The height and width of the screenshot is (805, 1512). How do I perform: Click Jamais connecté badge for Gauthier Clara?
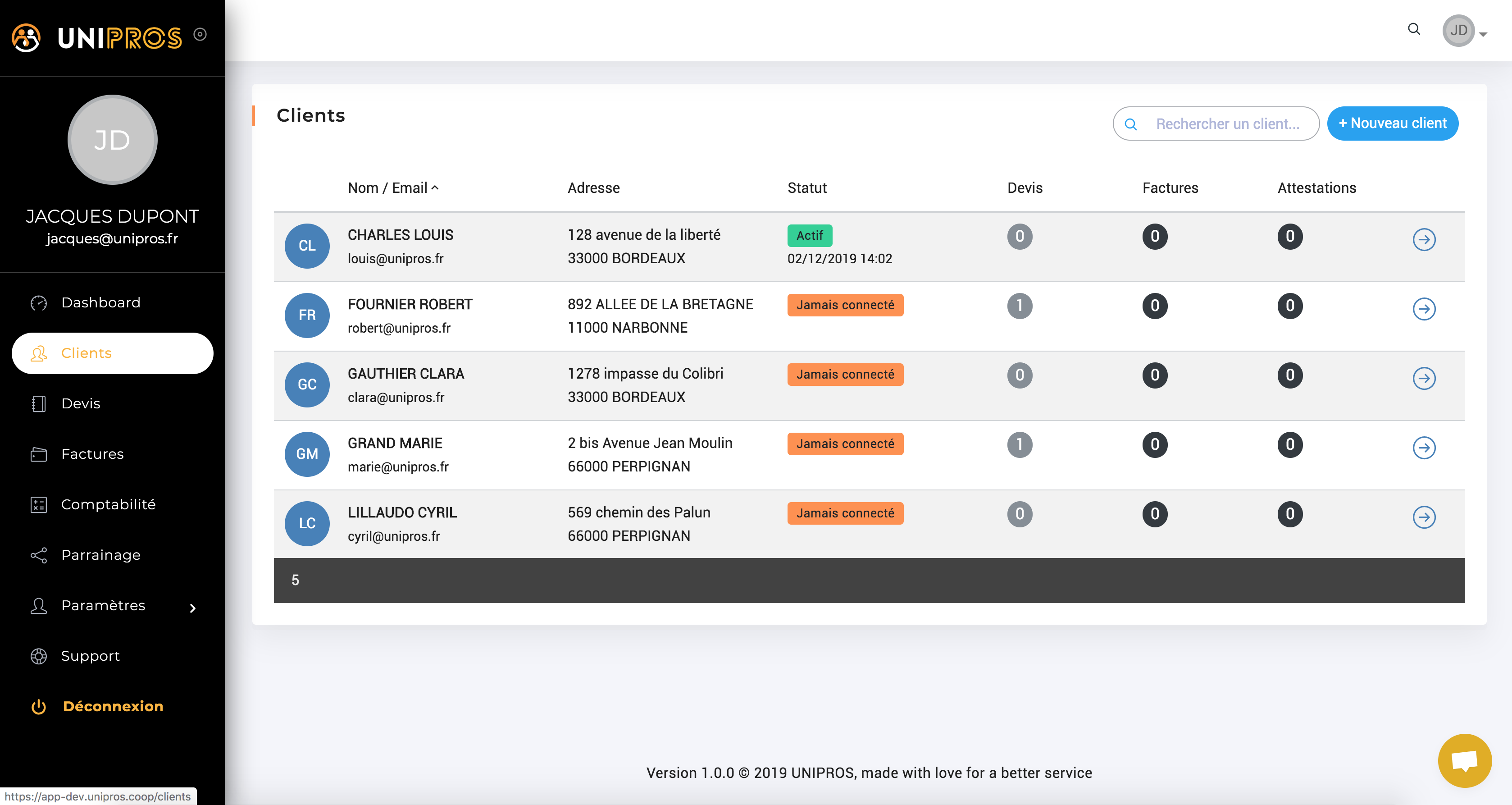(x=845, y=374)
